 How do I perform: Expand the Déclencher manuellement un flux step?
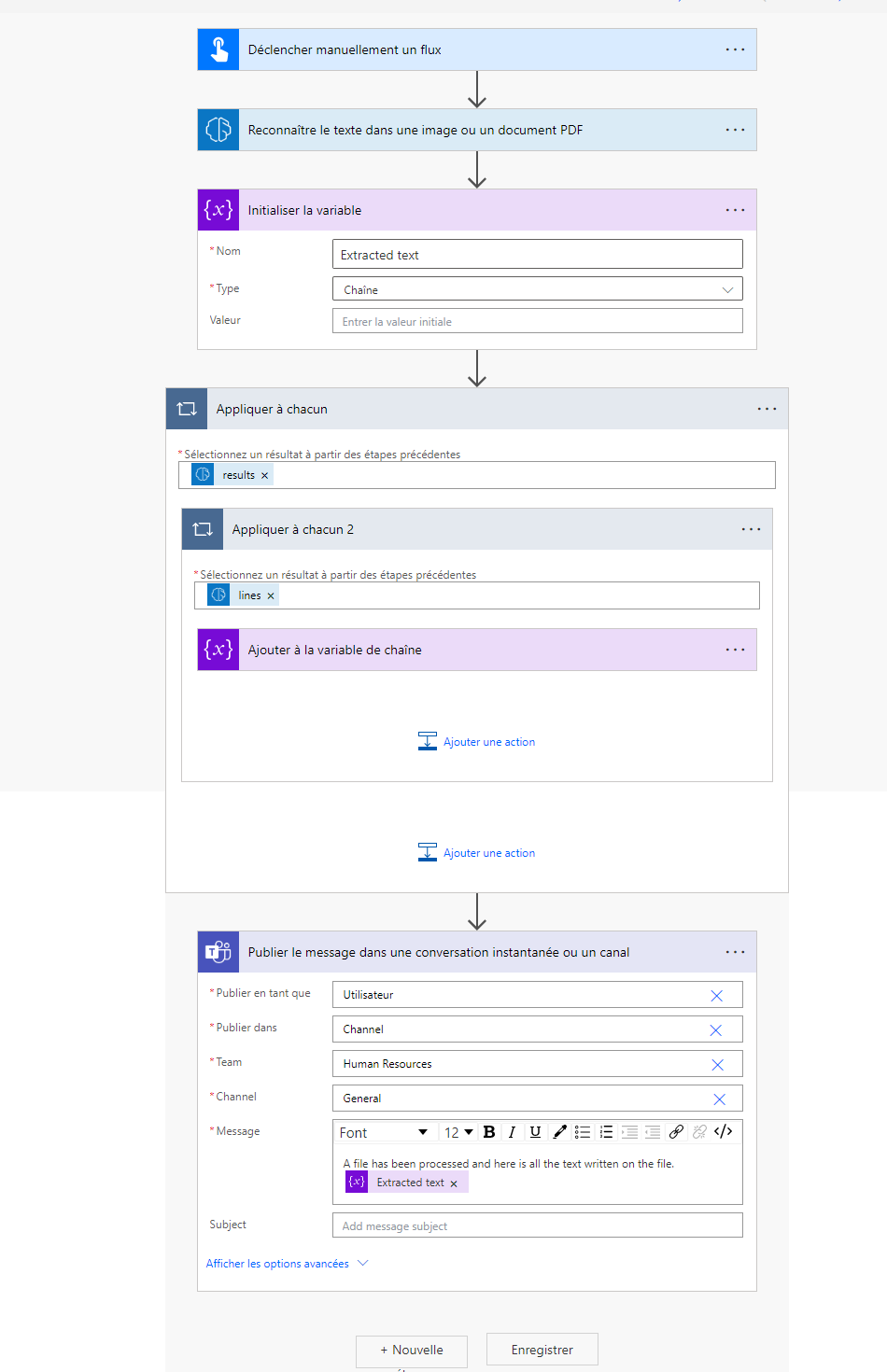(477, 49)
